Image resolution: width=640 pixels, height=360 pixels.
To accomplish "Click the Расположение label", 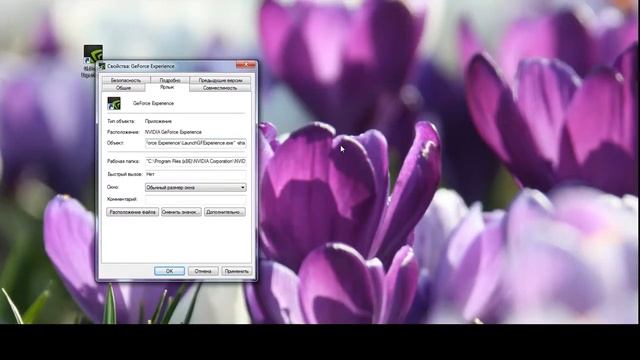I will click(123, 132).
